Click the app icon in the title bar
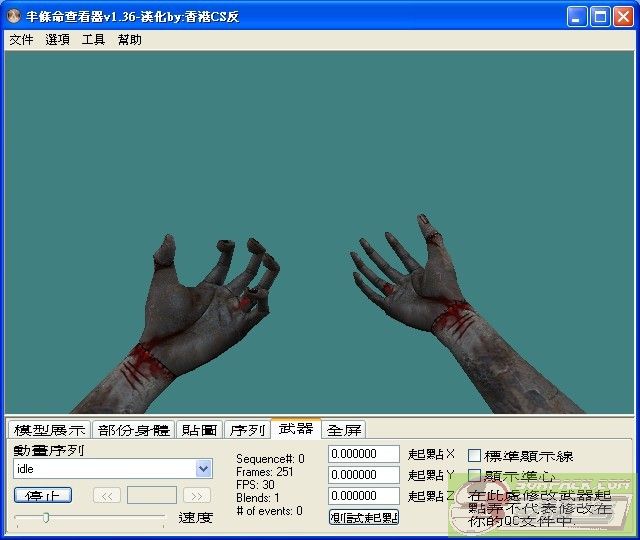640x540 pixels. tap(15, 16)
